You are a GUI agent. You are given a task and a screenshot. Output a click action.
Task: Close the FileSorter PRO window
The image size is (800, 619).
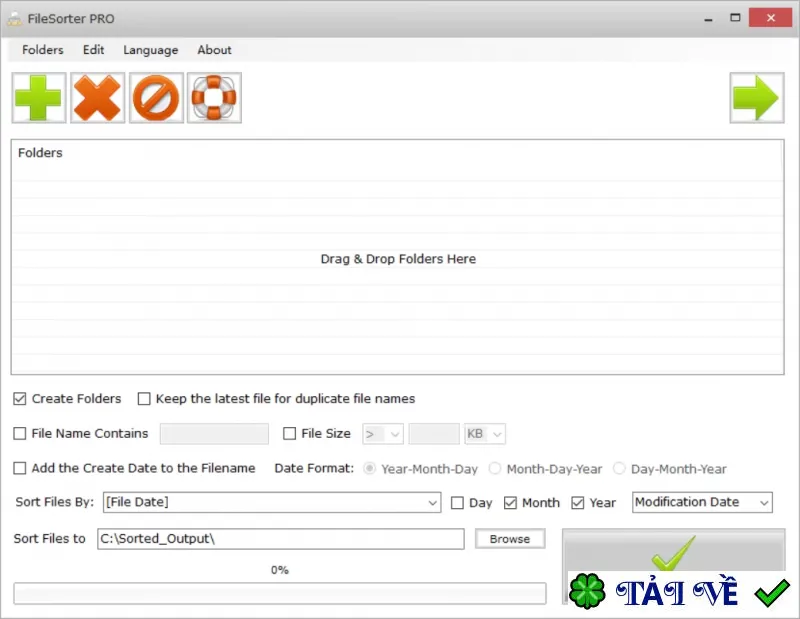pyautogui.click(x=770, y=18)
